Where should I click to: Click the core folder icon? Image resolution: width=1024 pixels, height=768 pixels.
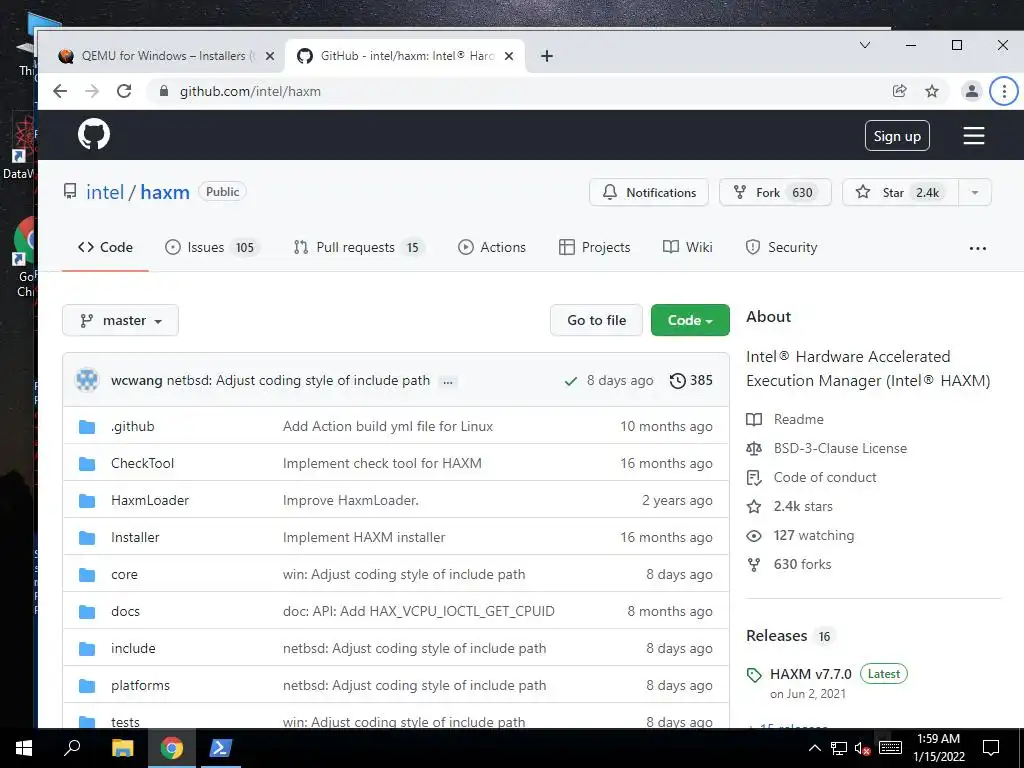tap(87, 575)
